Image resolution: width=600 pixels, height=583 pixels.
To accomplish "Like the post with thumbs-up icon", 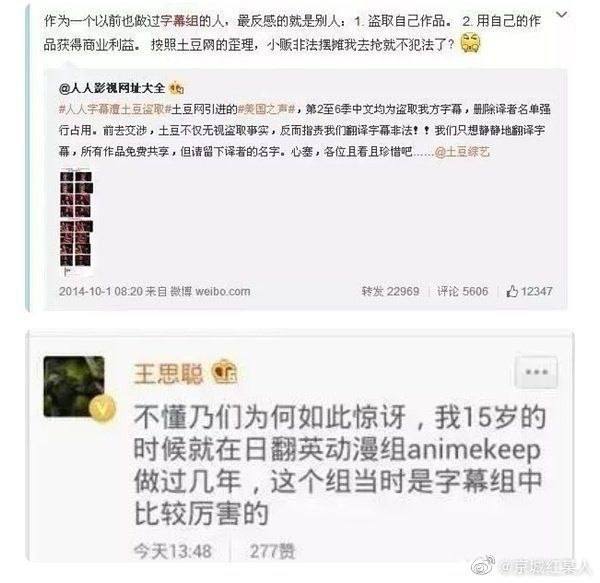I will coord(529,292).
